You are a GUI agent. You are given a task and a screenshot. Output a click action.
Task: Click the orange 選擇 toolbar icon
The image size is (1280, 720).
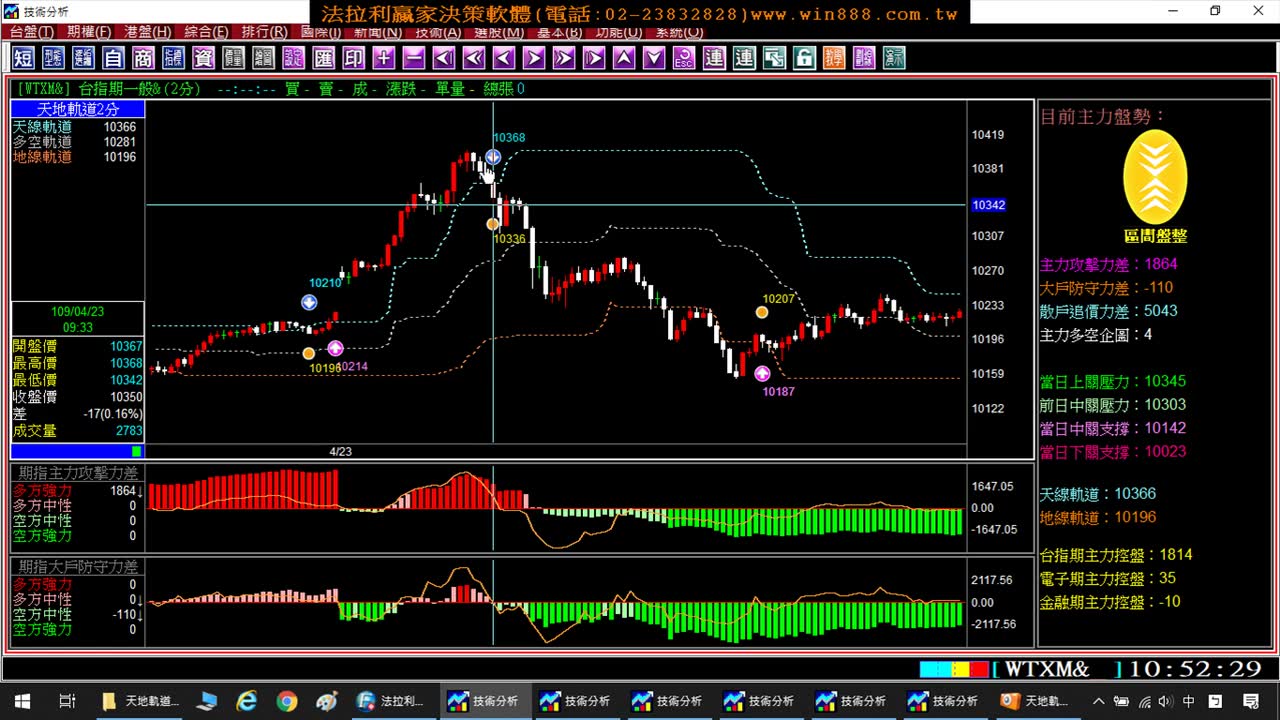833,58
